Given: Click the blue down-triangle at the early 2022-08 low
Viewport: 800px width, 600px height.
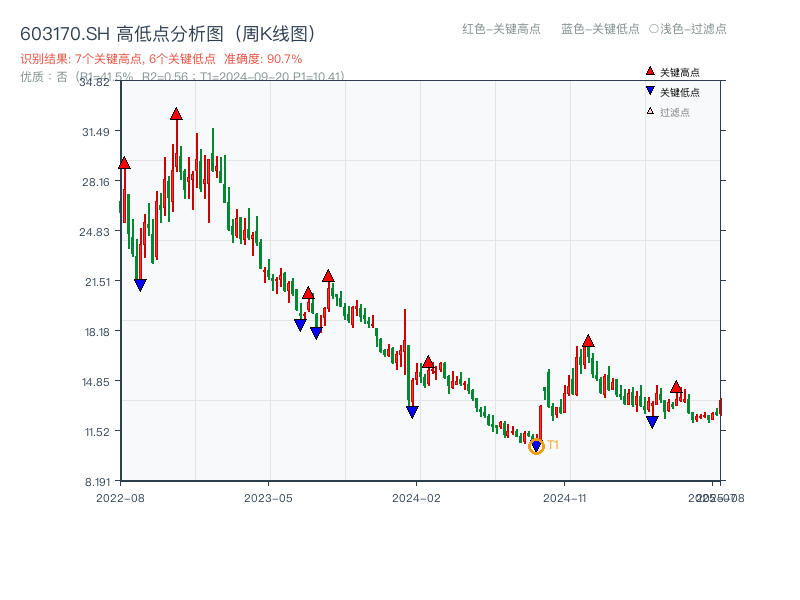Looking at the screenshot, I should coord(138,286).
